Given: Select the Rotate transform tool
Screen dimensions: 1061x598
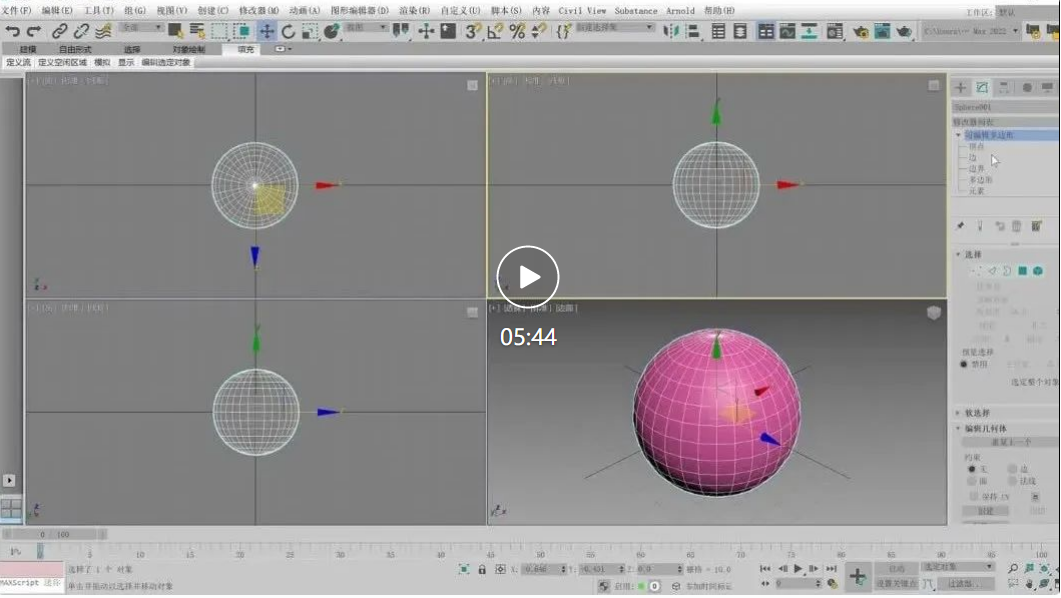Looking at the screenshot, I should [x=288, y=32].
